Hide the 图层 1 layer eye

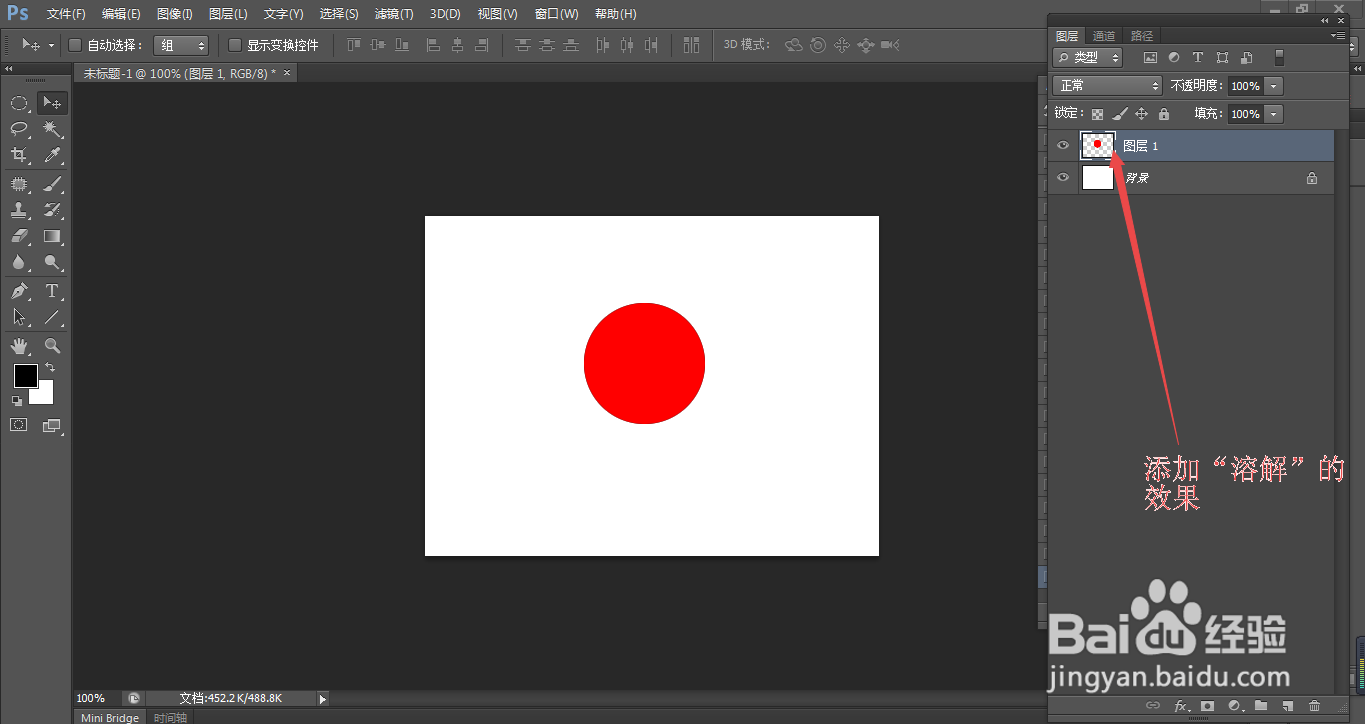1063,146
